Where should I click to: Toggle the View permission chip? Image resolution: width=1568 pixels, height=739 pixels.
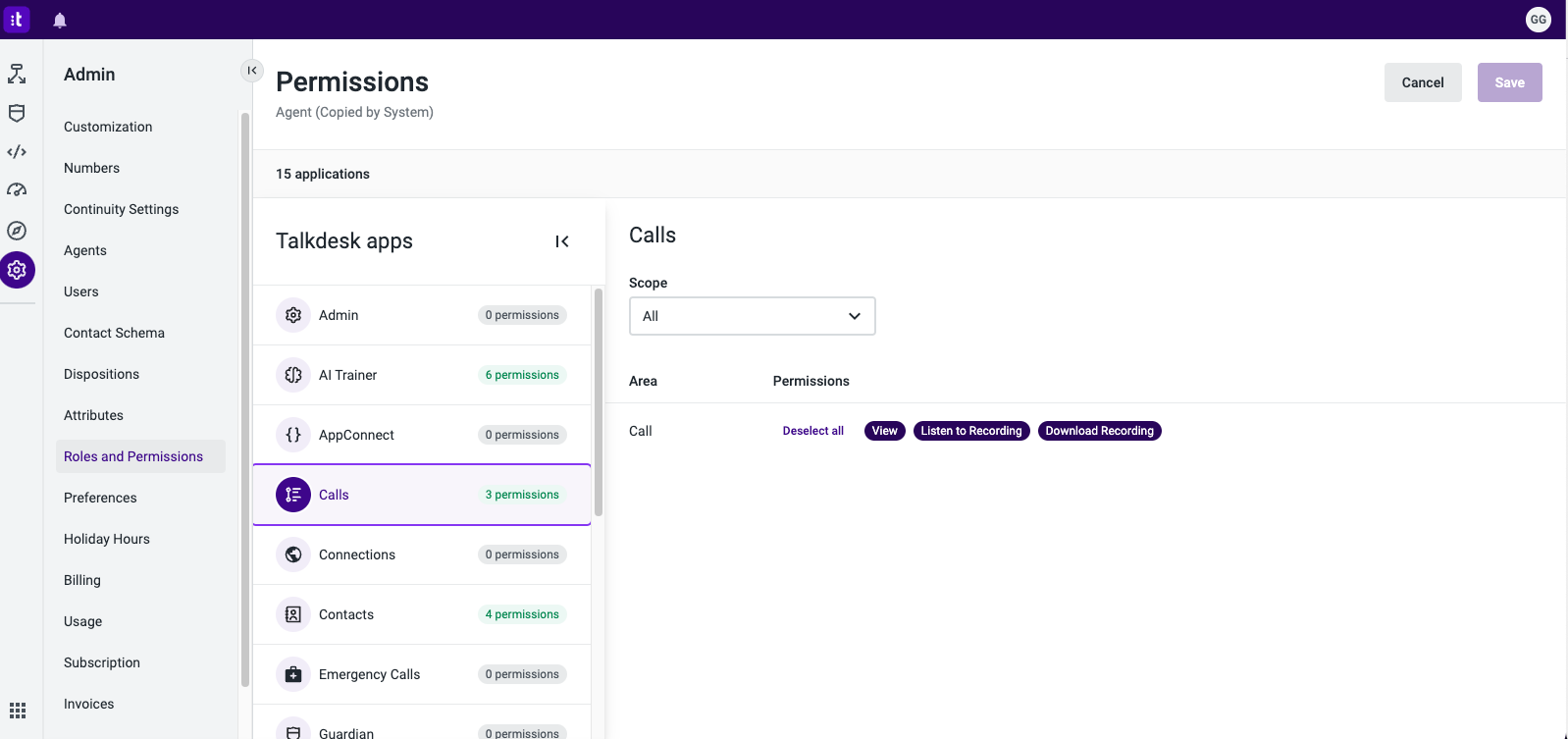tap(884, 431)
